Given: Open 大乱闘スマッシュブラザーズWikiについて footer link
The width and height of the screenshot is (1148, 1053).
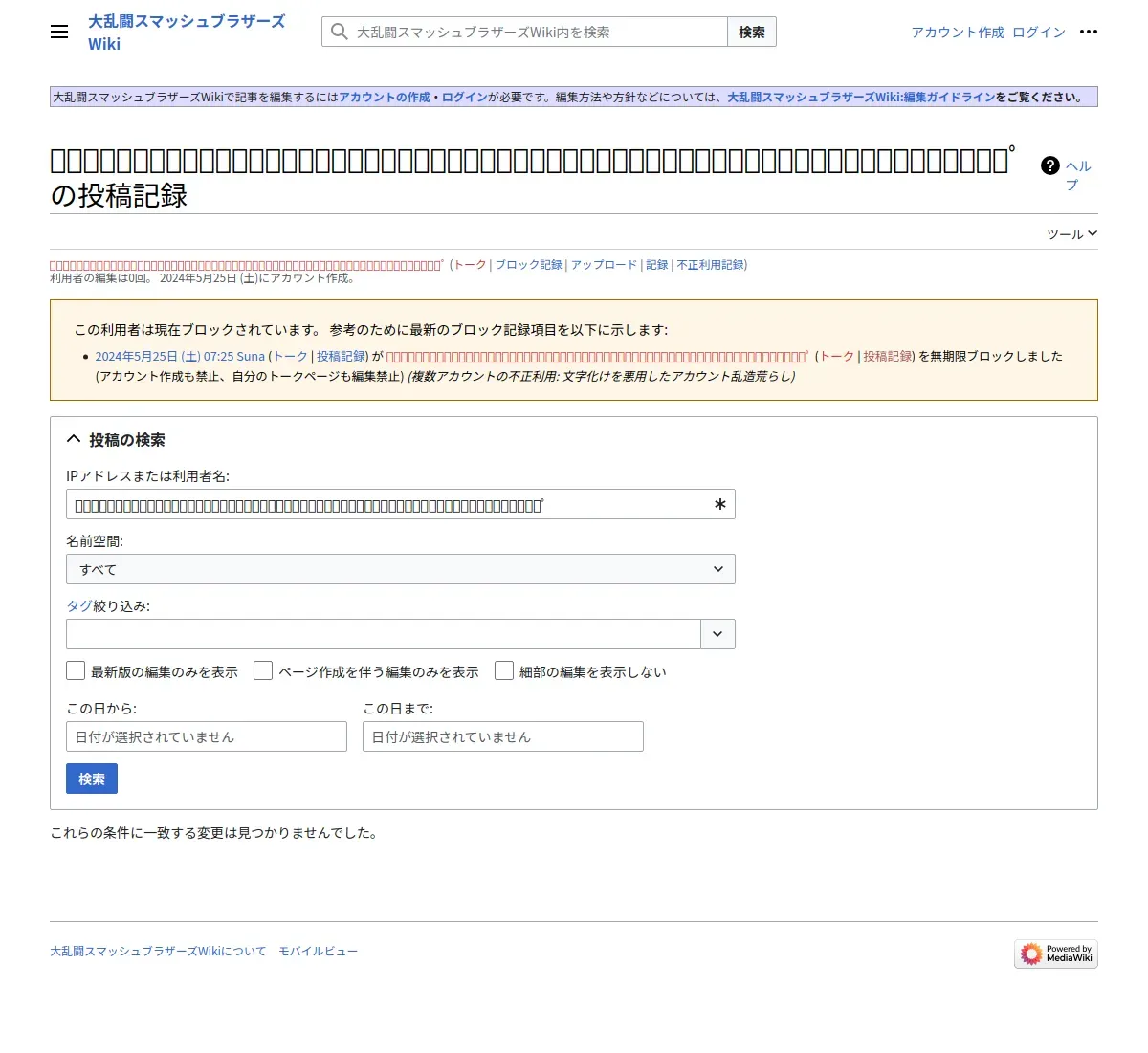Looking at the screenshot, I should click(x=158, y=951).
